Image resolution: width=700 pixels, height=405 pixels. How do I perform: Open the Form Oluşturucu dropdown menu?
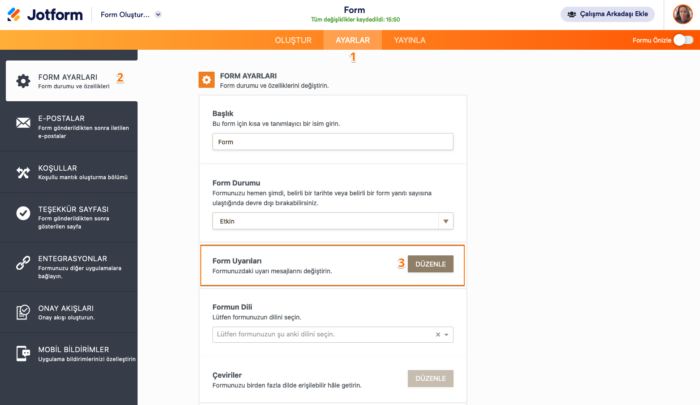pyautogui.click(x=132, y=15)
